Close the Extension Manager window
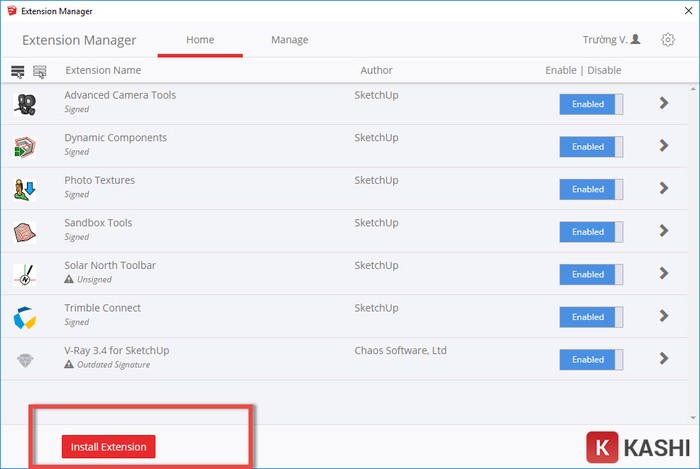Screen dimensions: 700x469 pos(688,11)
